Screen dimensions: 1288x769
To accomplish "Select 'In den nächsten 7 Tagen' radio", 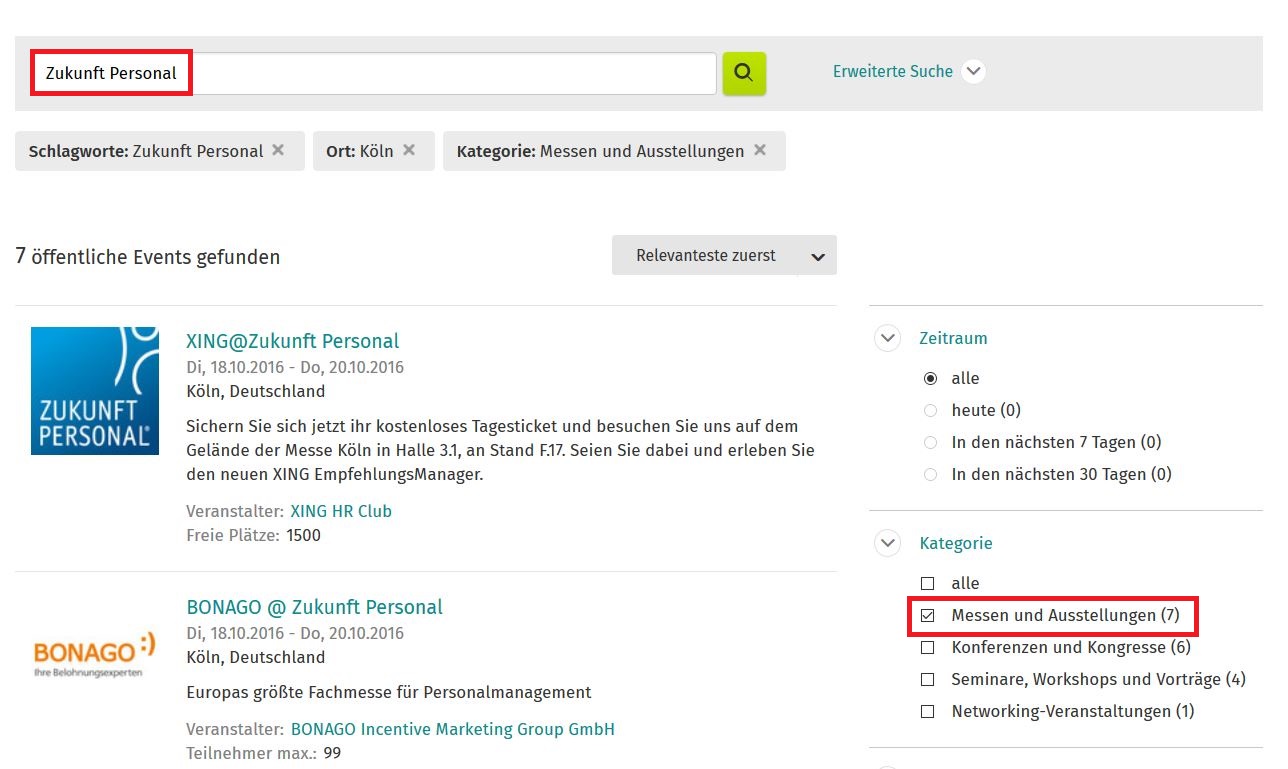I will click(930, 443).
